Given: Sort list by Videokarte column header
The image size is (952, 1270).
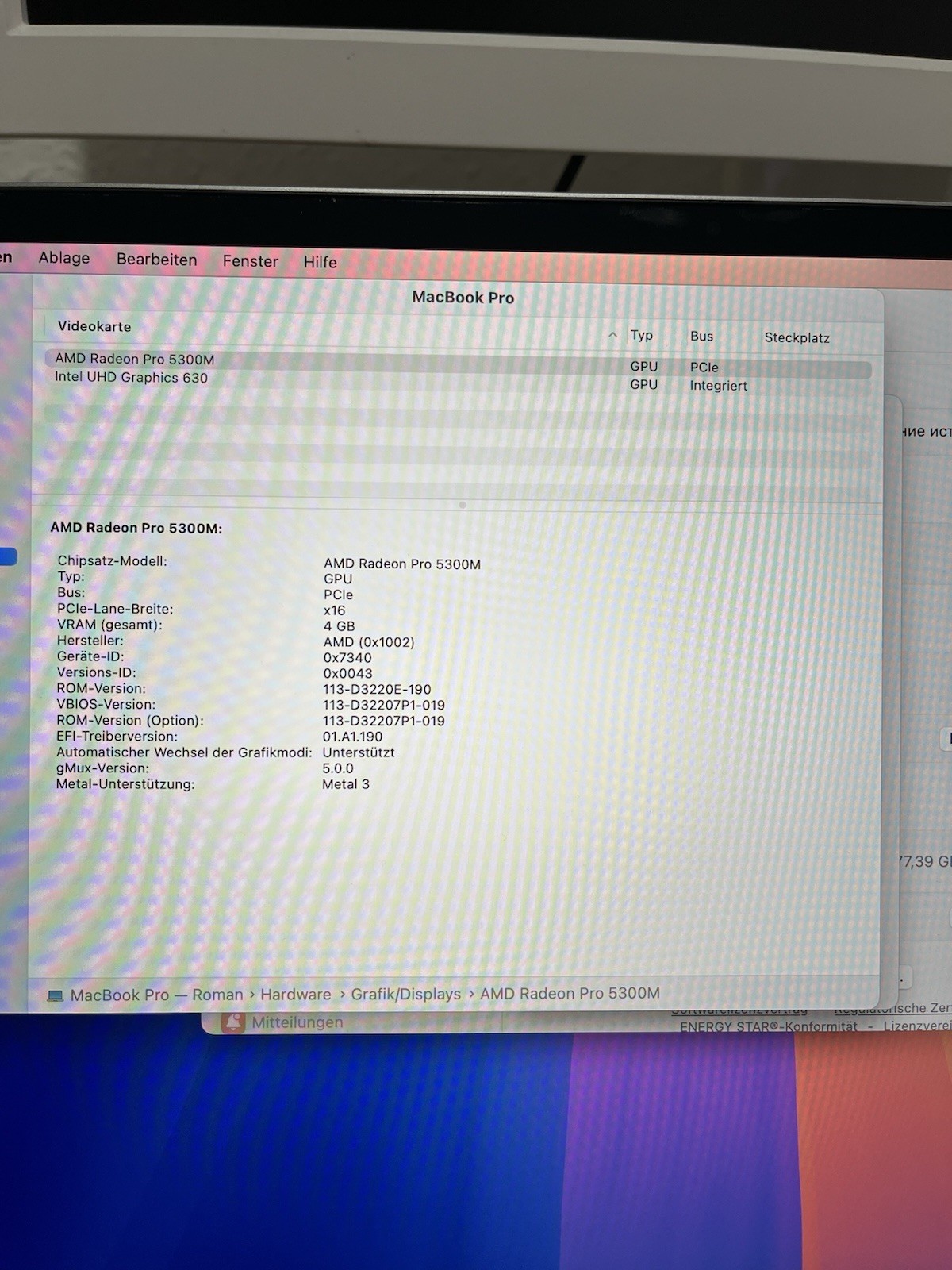Looking at the screenshot, I should pyautogui.click(x=94, y=326).
